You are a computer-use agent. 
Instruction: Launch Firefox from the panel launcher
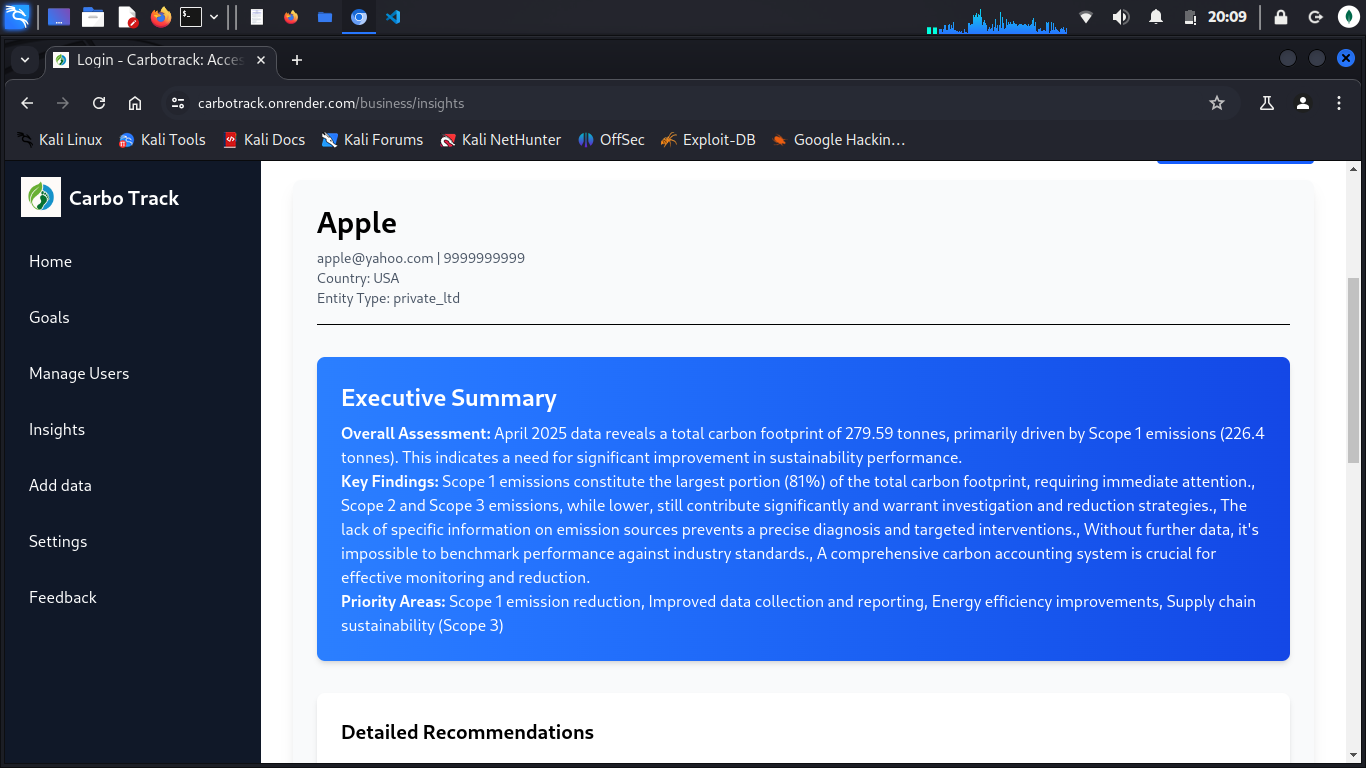pos(160,17)
